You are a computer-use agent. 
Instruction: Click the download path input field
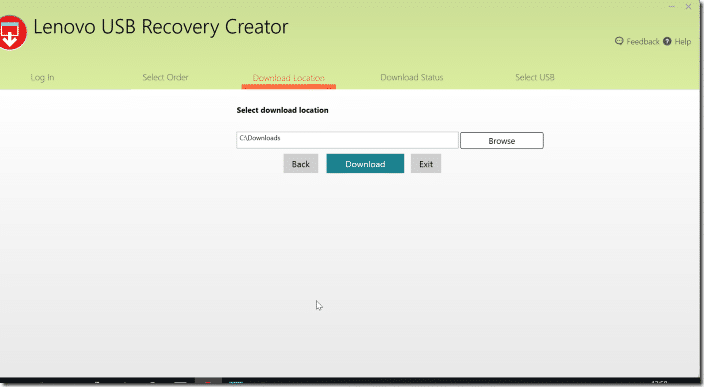pyautogui.click(x=347, y=140)
